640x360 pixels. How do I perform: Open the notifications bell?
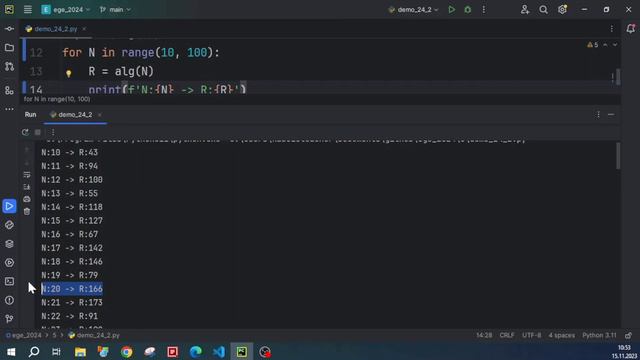click(x=630, y=29)
